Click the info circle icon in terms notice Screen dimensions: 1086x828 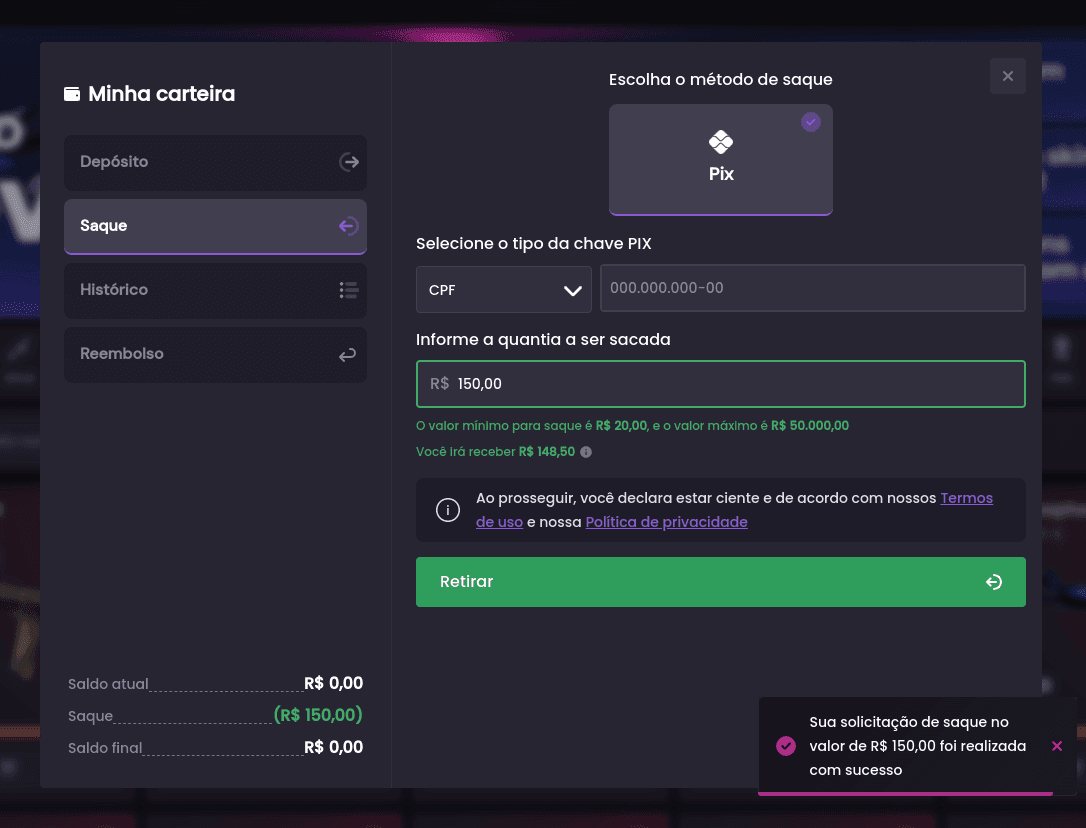pyautogui.click(x=447, y=510)
